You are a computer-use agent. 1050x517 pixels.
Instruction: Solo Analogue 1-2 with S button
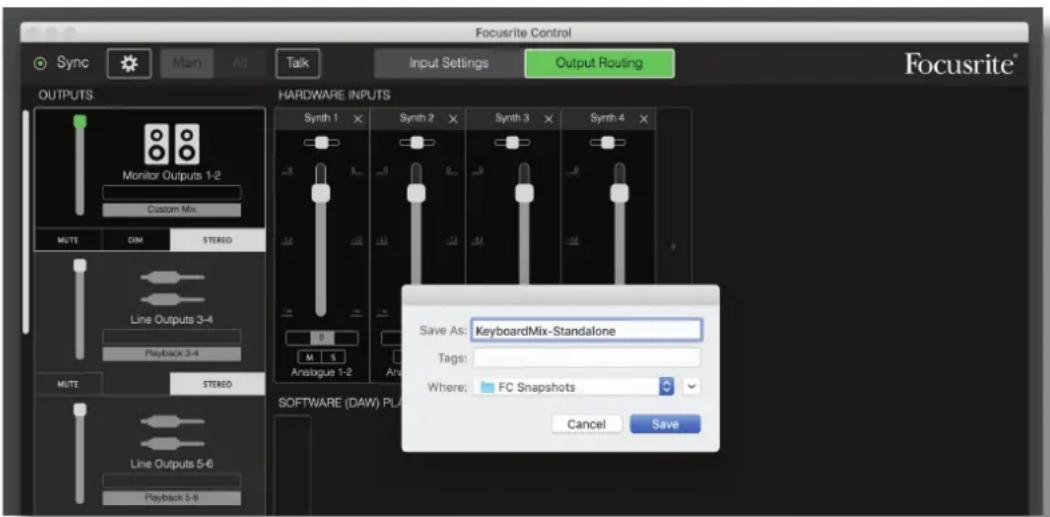tap(331, 356)
